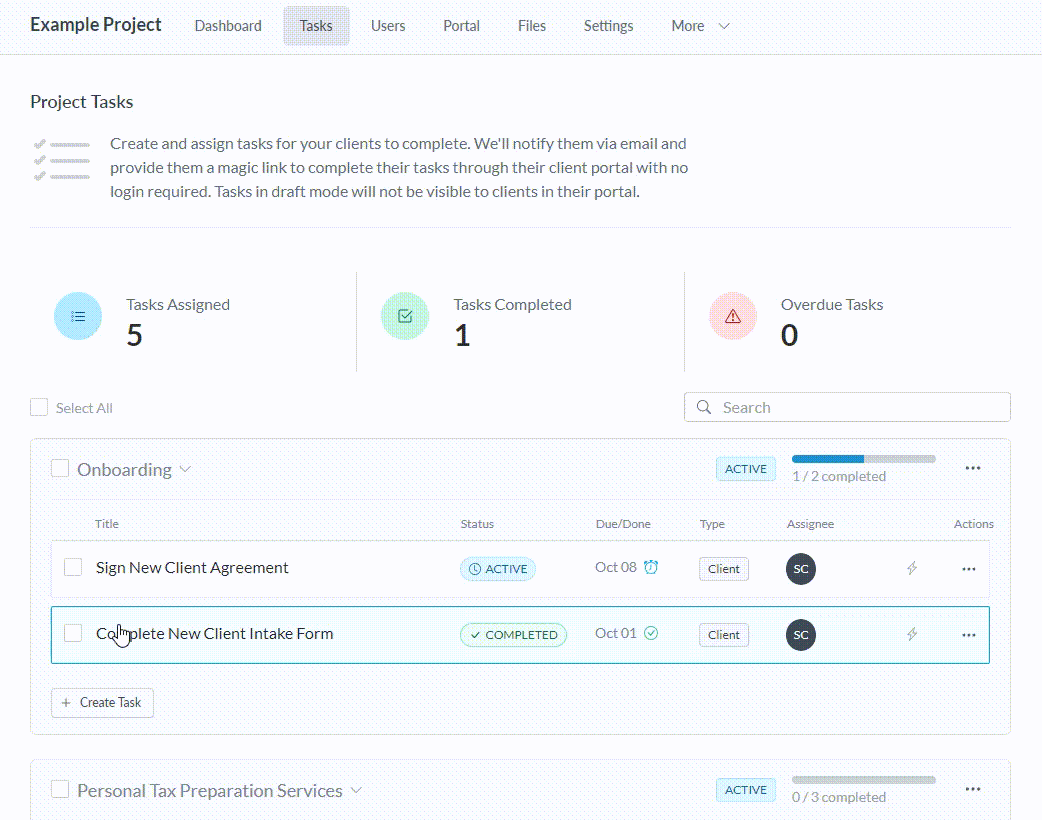Open the Personal Tax Preparation Services three-dot menu
This screenshot has width=1042, height=820.
(x=972, y=789)
